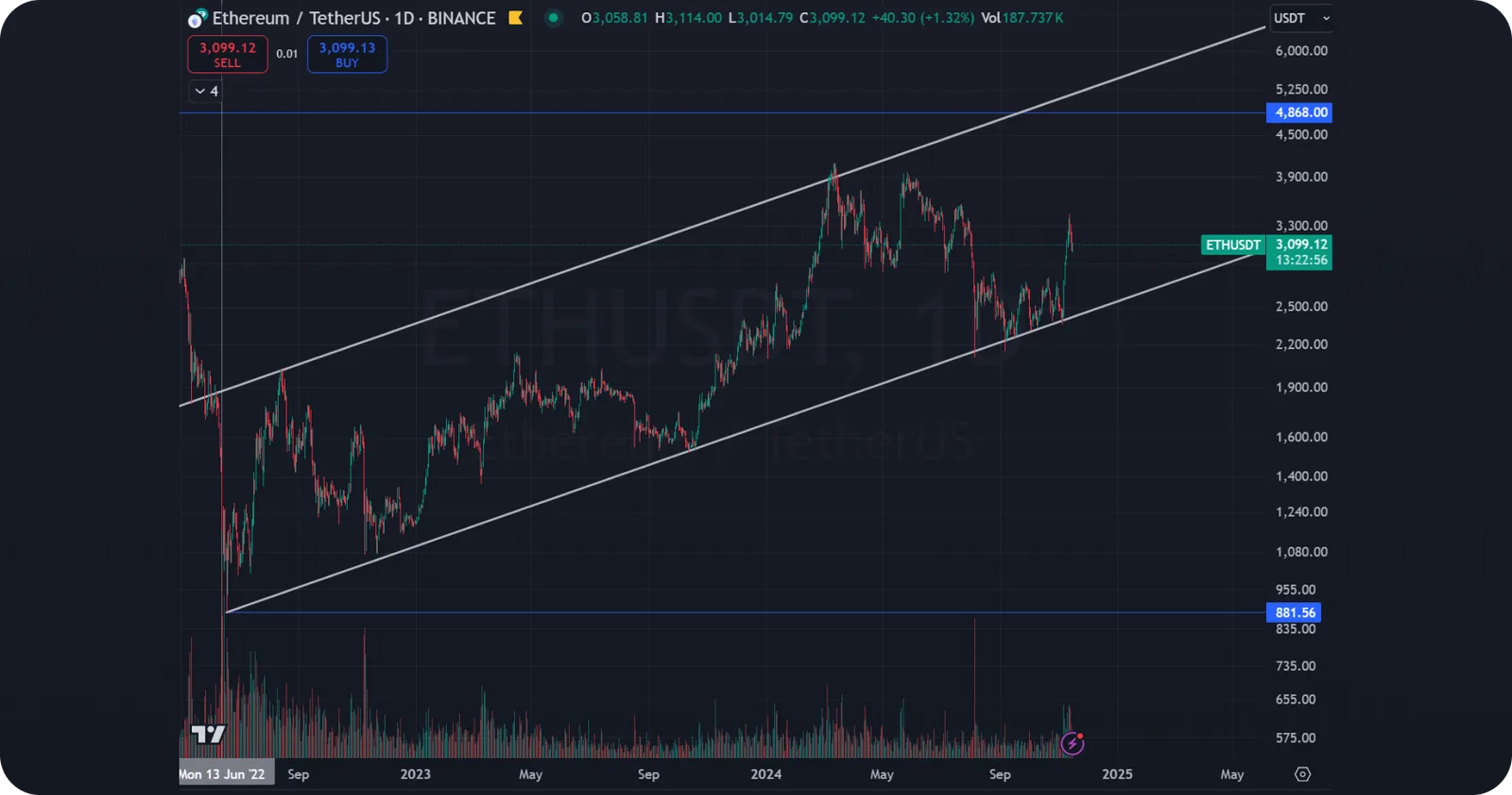Click the high price H3,114.00 value
The image size is (1512, 795).
pyautogui.click(x=688, y=18)
